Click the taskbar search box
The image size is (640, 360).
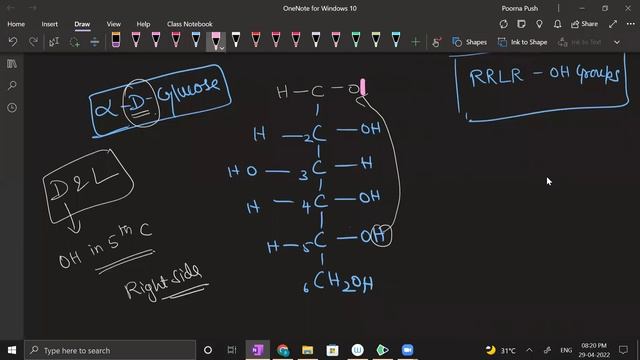(110, 350)
